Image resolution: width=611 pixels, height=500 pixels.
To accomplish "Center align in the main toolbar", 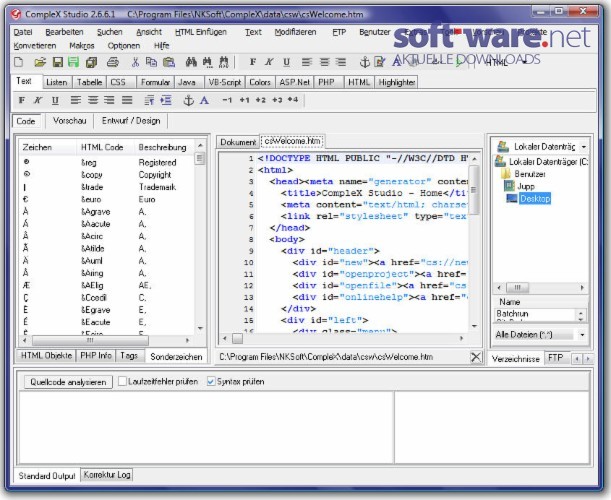I will point(324,62).
